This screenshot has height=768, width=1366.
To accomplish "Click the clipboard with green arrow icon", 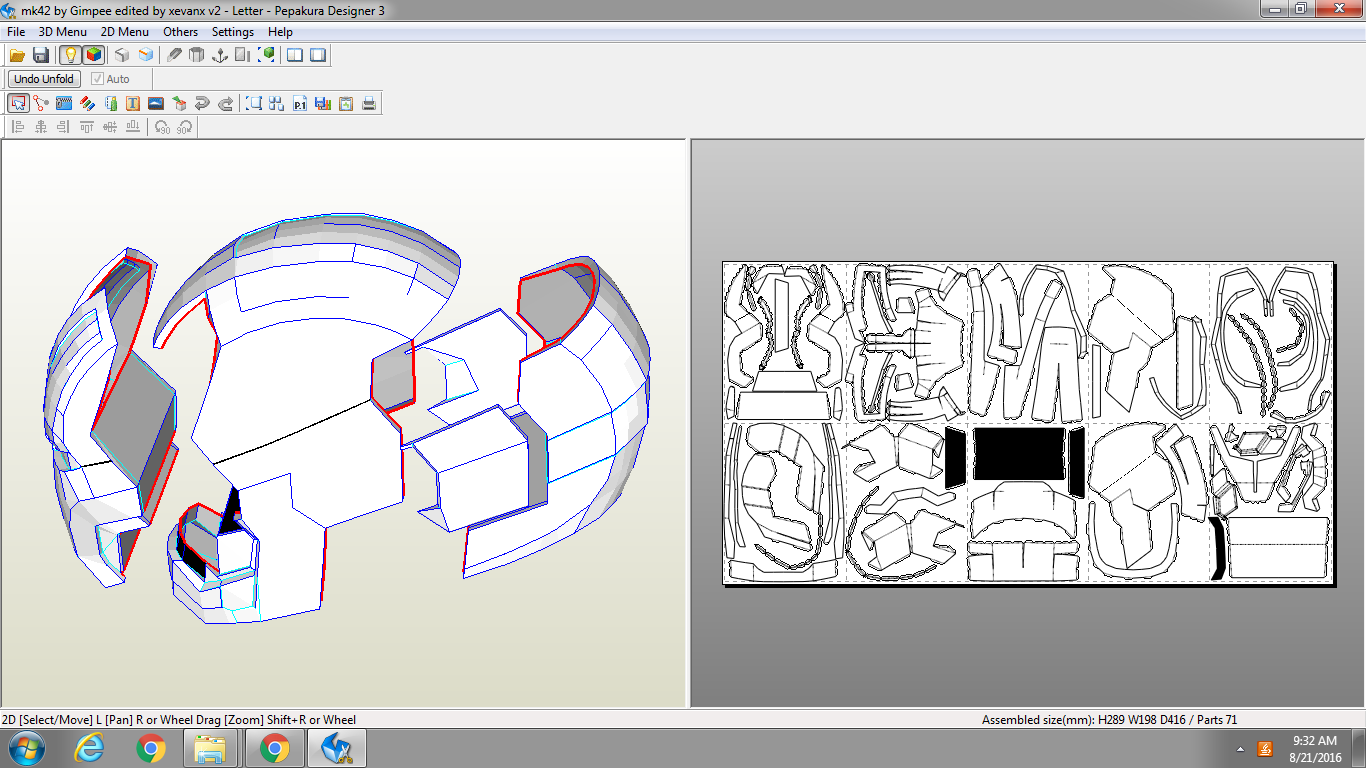I will point(346,103).
